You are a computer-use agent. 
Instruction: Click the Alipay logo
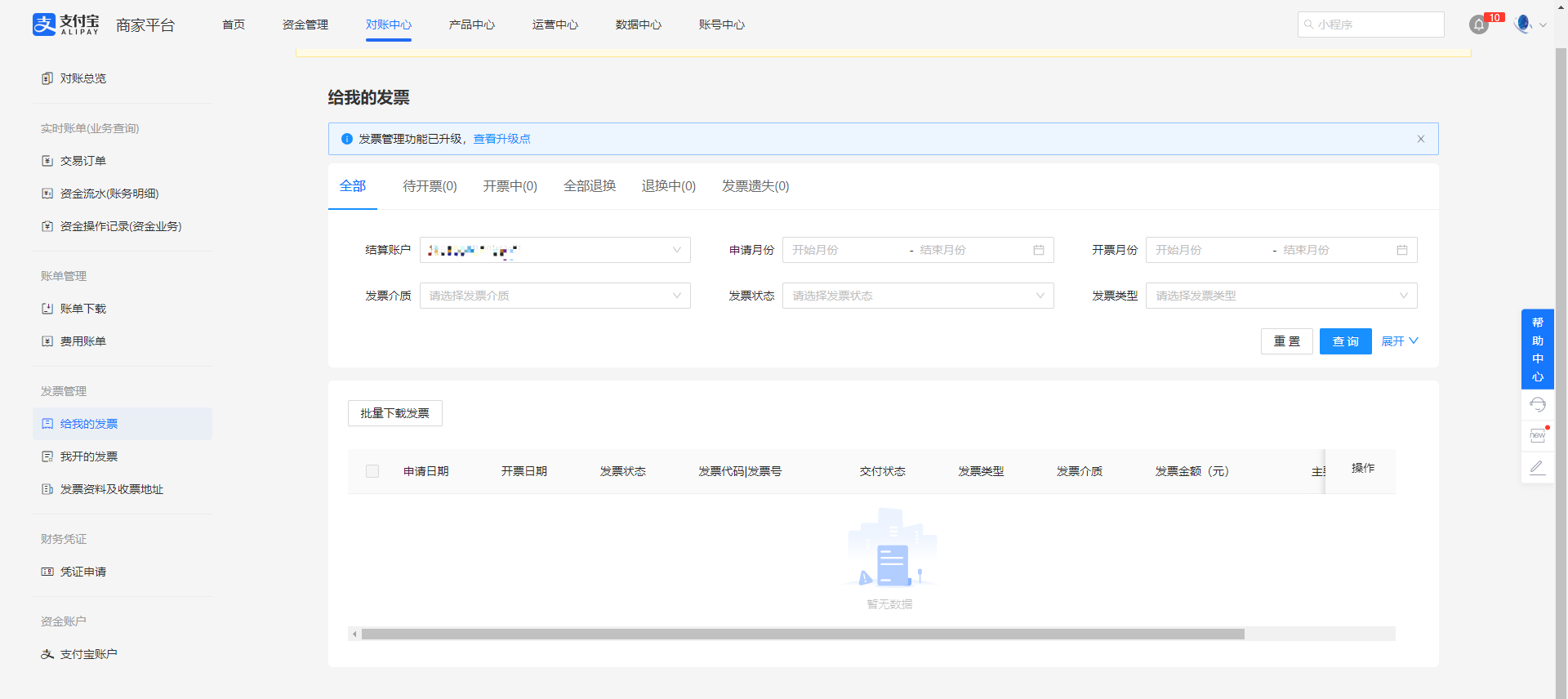click(x=65, y=24)
